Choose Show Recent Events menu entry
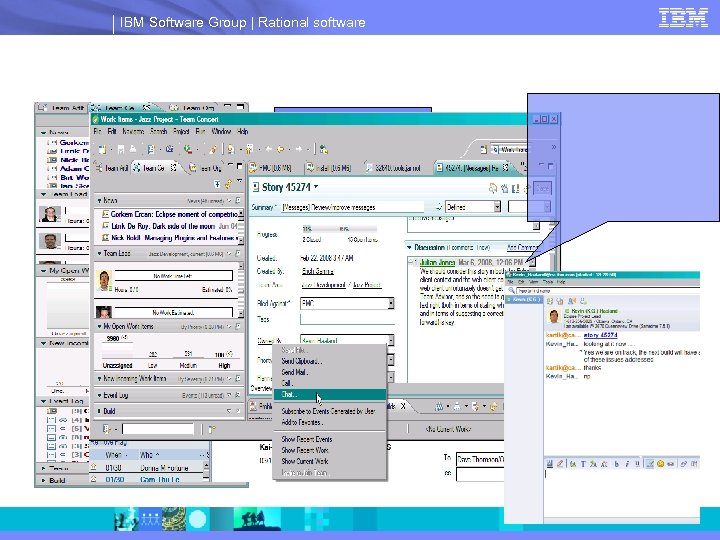Screen dimensions: 720x540 [x=330, y=439]
